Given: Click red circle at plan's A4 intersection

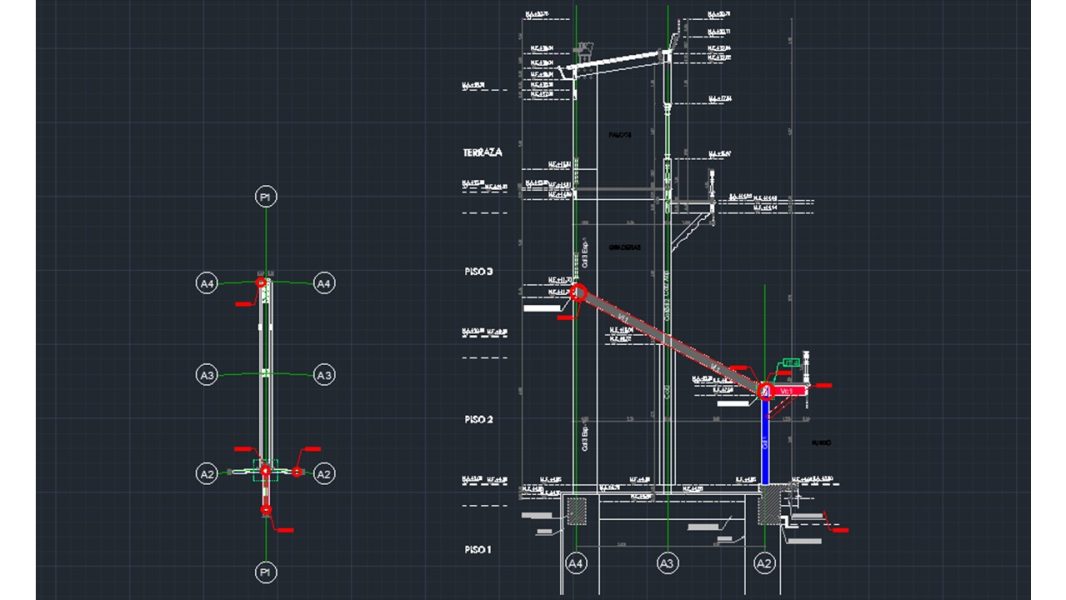Looking at the screenshot, I should tap(262, 284).
